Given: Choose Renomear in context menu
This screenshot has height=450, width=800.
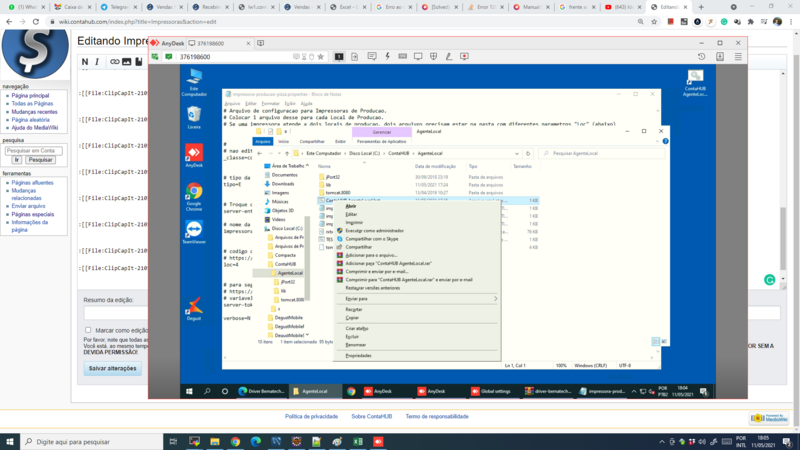Looking at the screenshot, I should pos(355,345).
